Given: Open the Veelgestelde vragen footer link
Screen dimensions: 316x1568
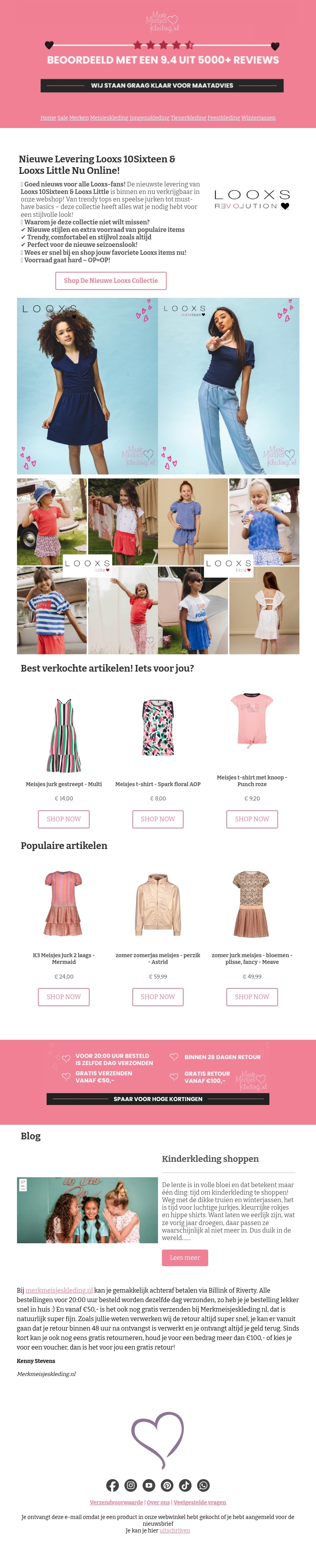Looking at the screenshot, I should [200, 1502].
